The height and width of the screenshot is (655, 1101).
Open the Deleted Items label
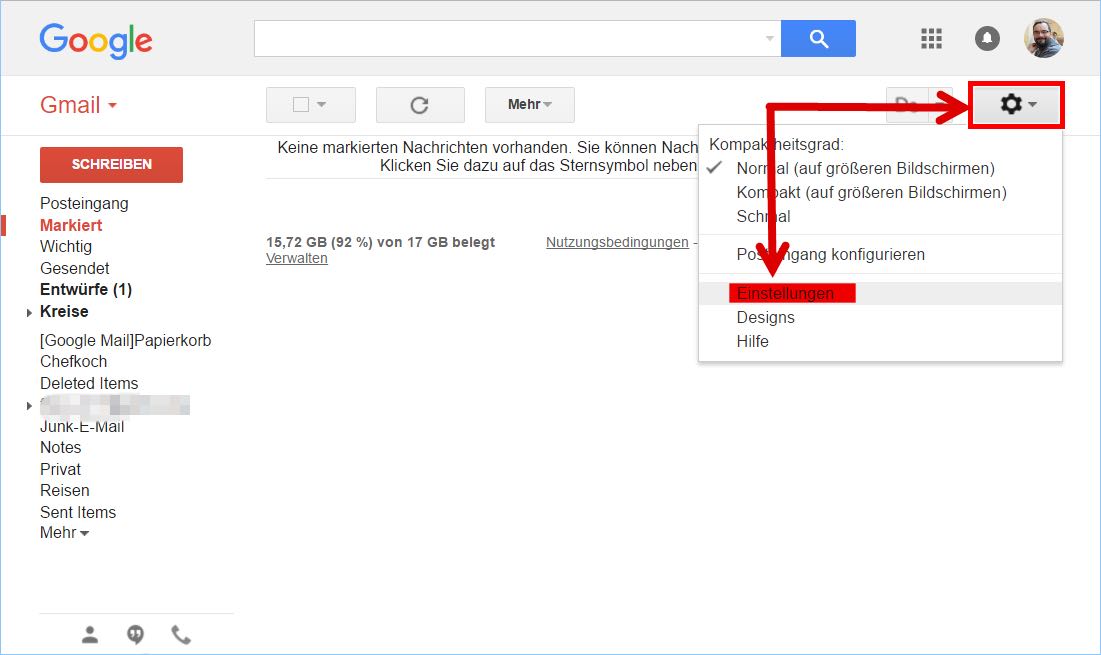(89, 383)
